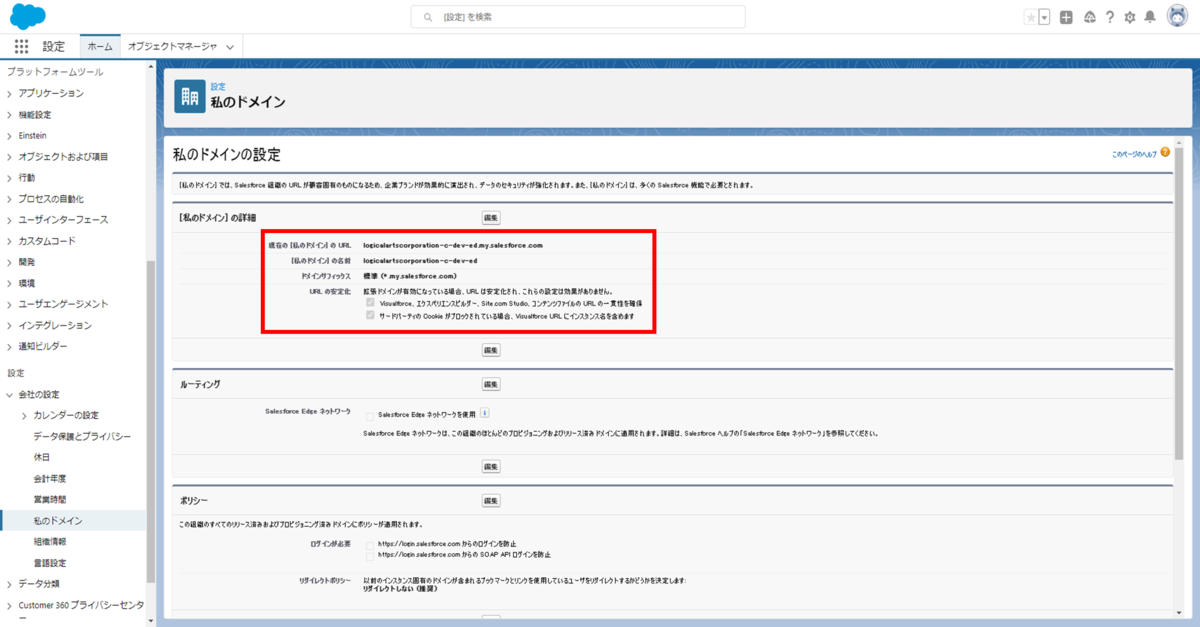Click 編集 in the ポリシー header
Image resolution: width=1200 pixels, height=627 pixels.
[491, 499]
